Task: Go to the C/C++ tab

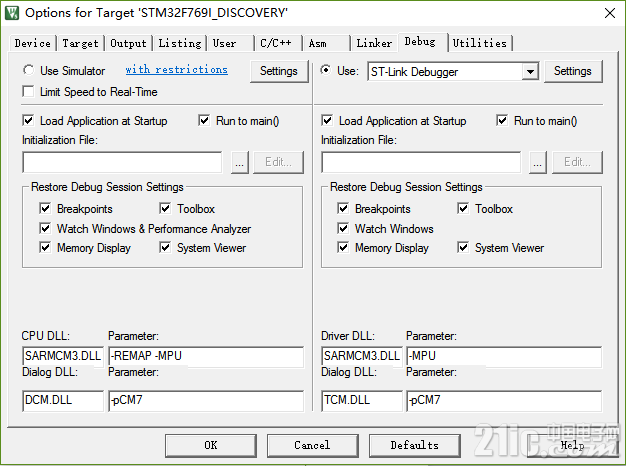Action: pyautogui.click(x=278, y=43)
